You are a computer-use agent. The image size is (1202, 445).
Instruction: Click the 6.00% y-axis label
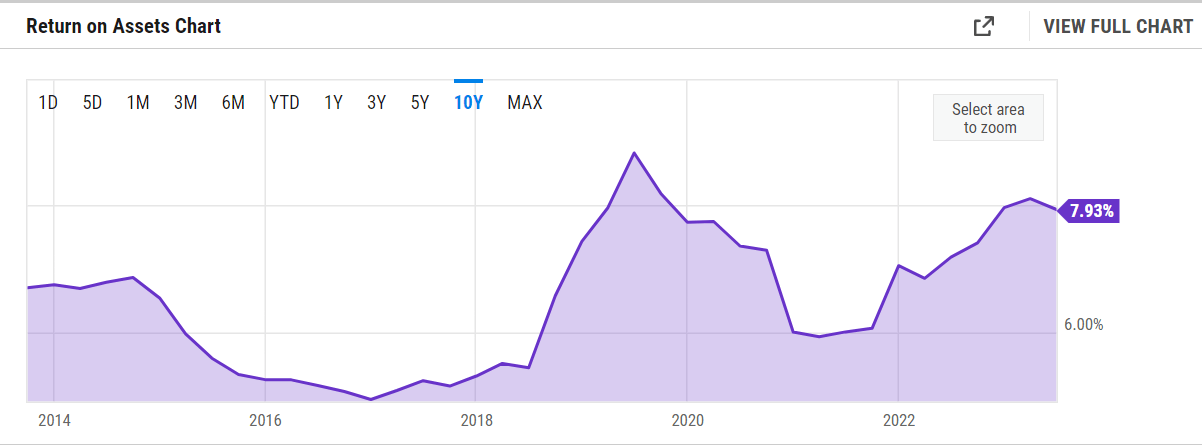click(x=1083, y=324)
